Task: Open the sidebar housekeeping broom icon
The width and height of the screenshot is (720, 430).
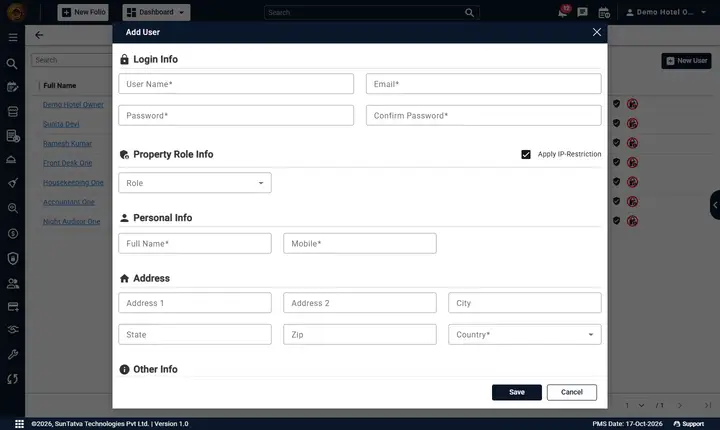Action: (13, 183)
